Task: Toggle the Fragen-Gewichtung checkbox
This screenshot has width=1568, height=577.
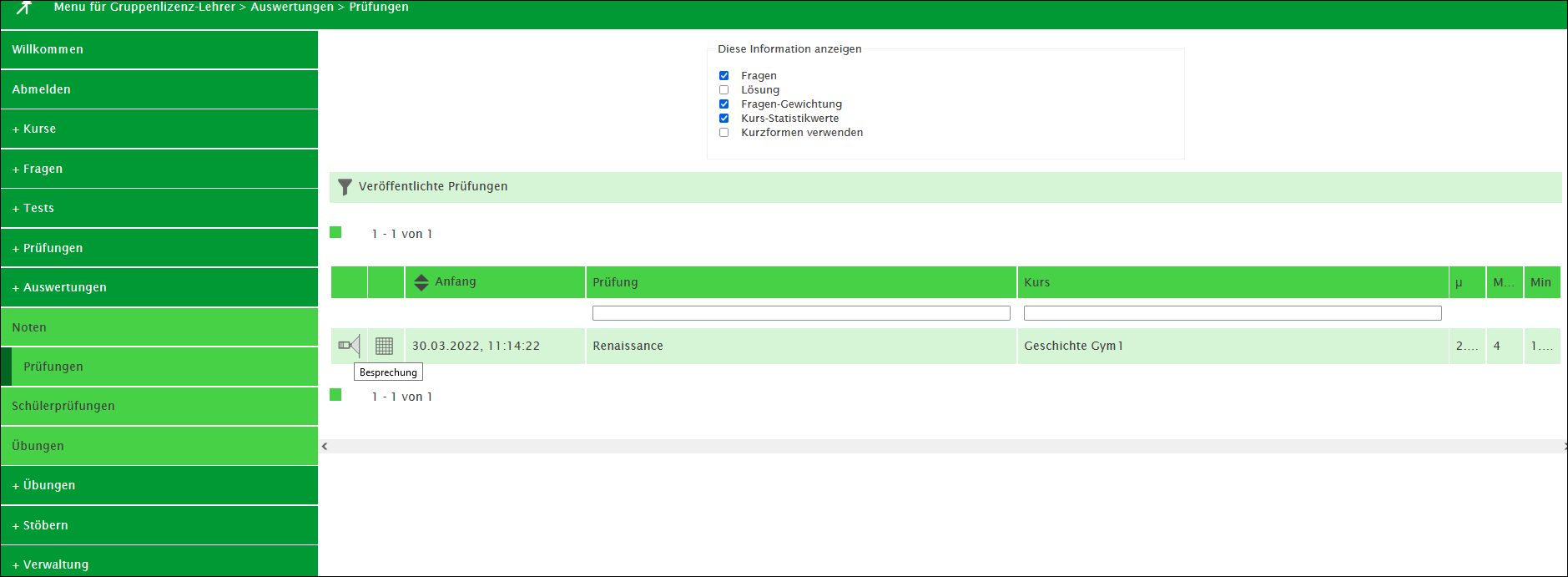Action: click(x=723, y=104)
